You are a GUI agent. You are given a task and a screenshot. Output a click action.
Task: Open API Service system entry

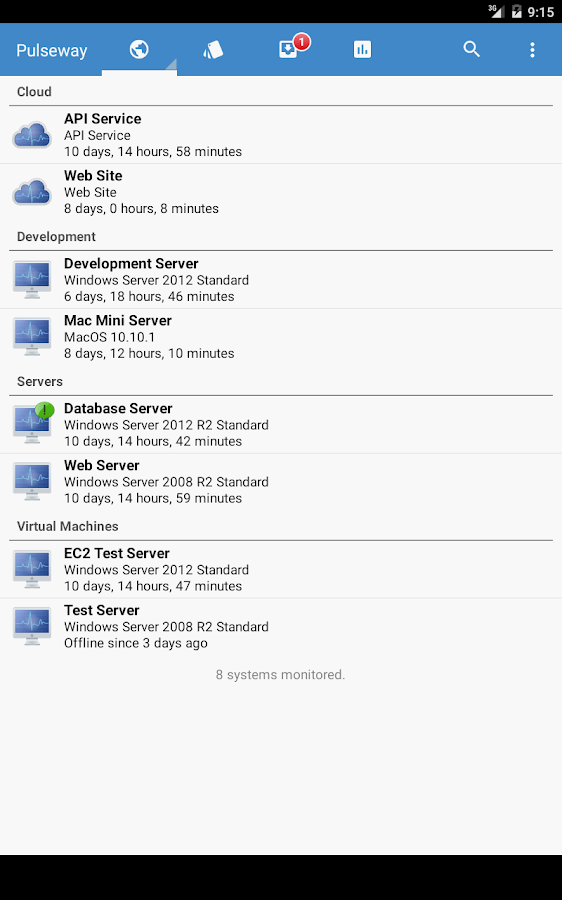coord(281,135)
